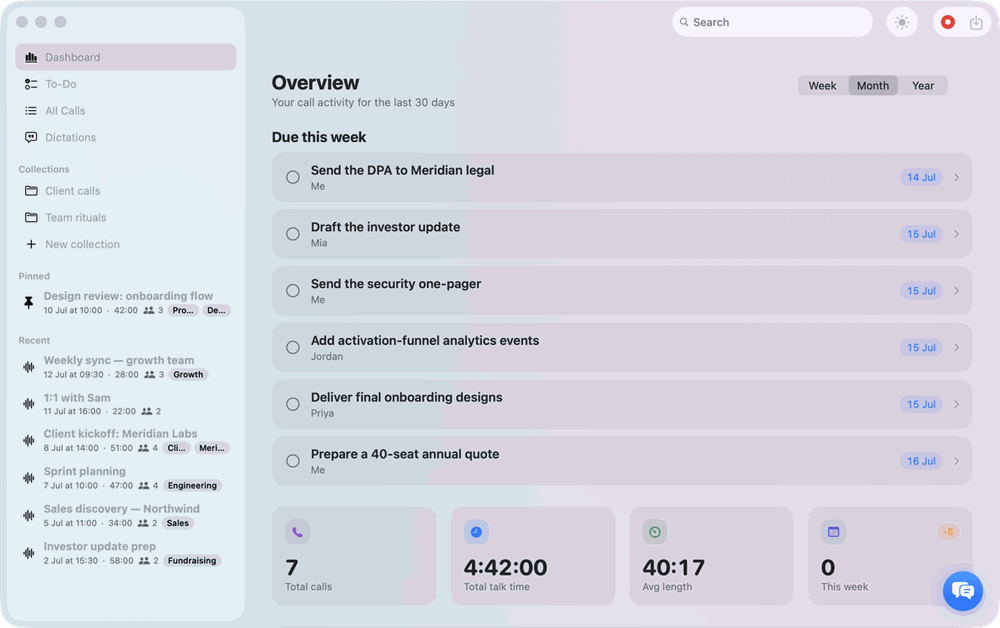The image size is (1000, 628).
Task: Expand chevron on activation-funnel analytics row
Action: (x=957, y=347)
